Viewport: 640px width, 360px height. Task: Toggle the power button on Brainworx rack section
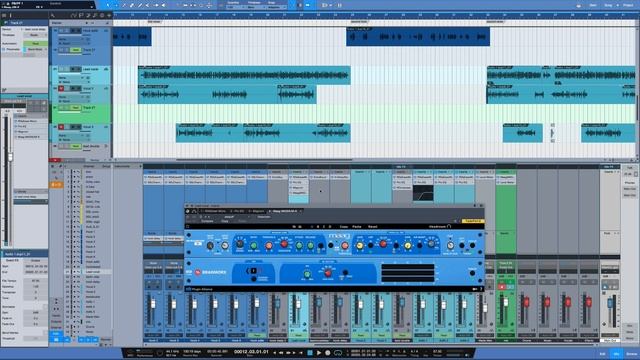(x=472, y=273)
